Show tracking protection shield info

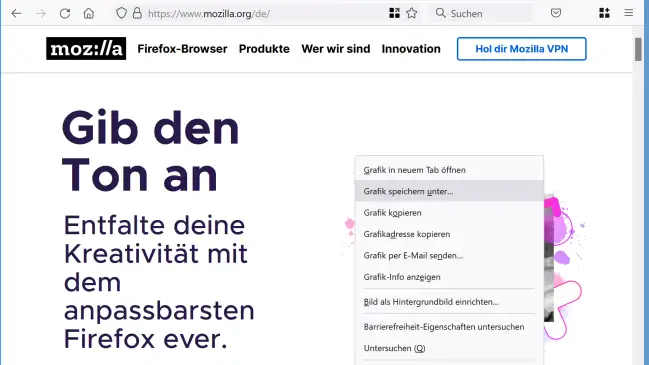121,13
